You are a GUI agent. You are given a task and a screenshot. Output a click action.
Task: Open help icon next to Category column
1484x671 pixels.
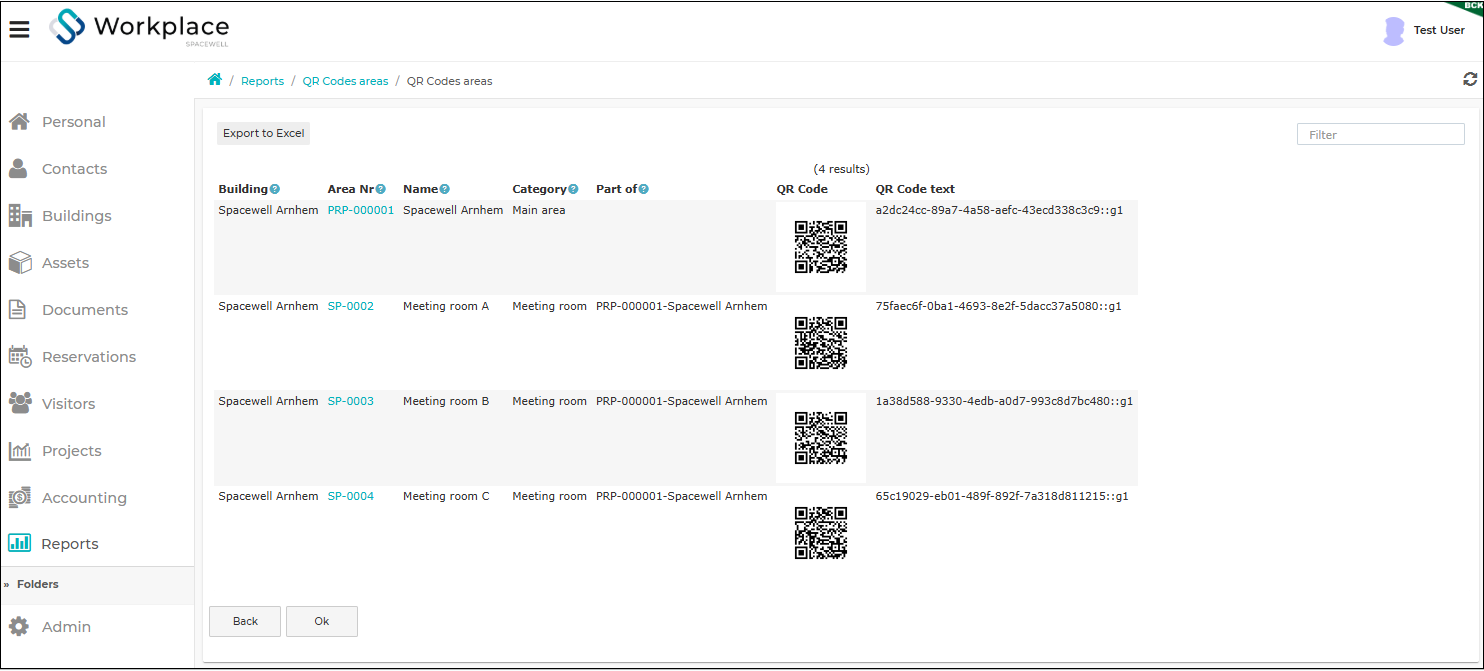pos(574,189)
